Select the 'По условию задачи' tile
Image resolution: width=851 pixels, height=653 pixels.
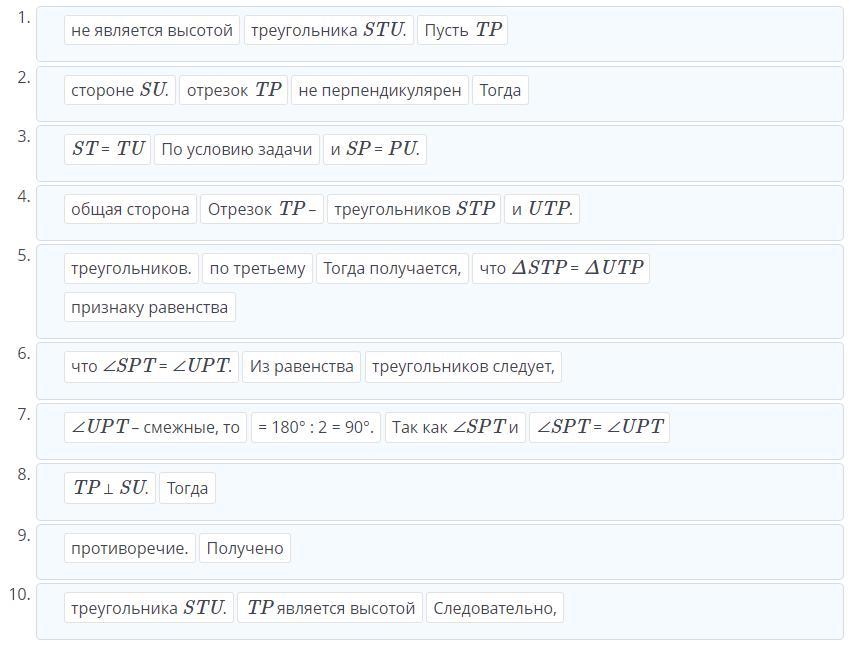coord(237,149)
